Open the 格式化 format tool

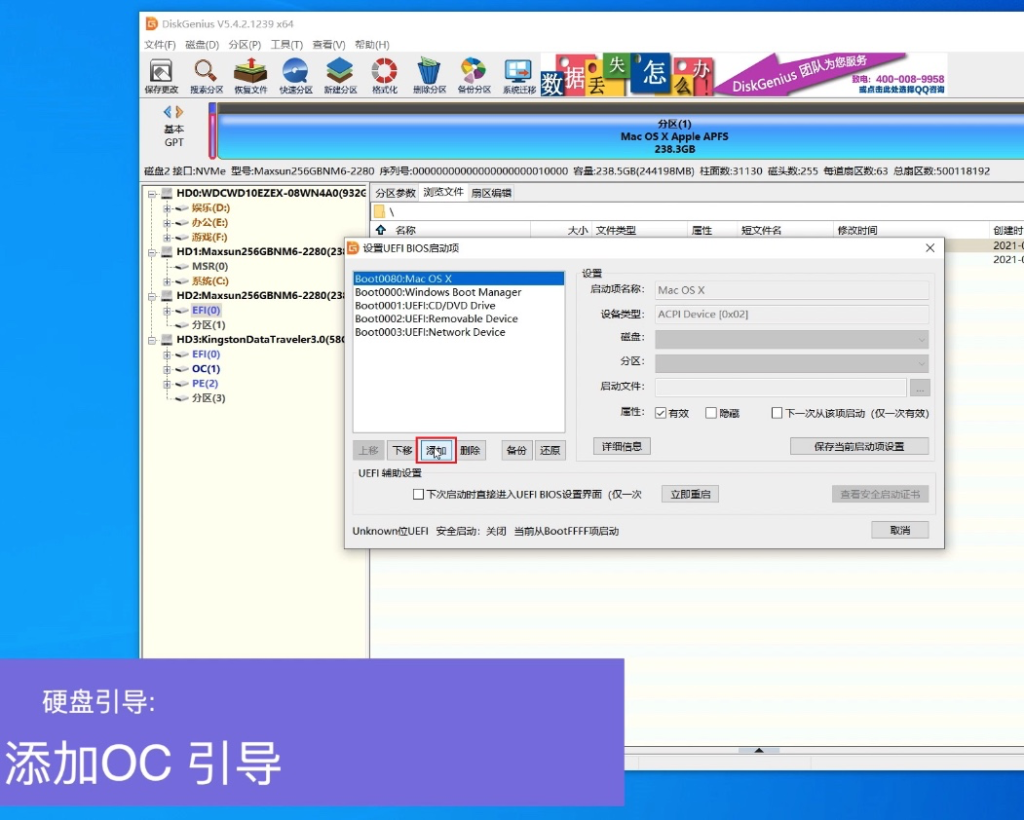tap(384, 75)
